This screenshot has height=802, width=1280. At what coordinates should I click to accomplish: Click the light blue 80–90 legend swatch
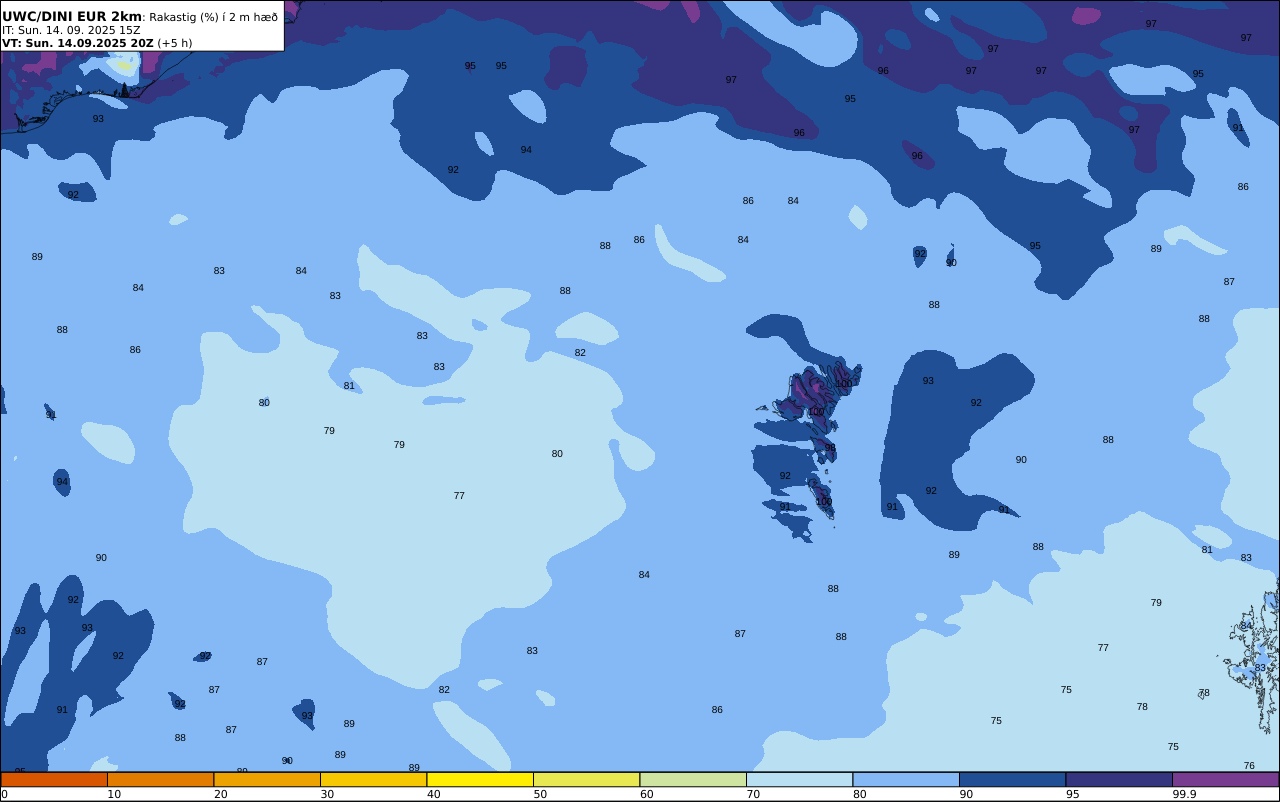coord(906,779)
